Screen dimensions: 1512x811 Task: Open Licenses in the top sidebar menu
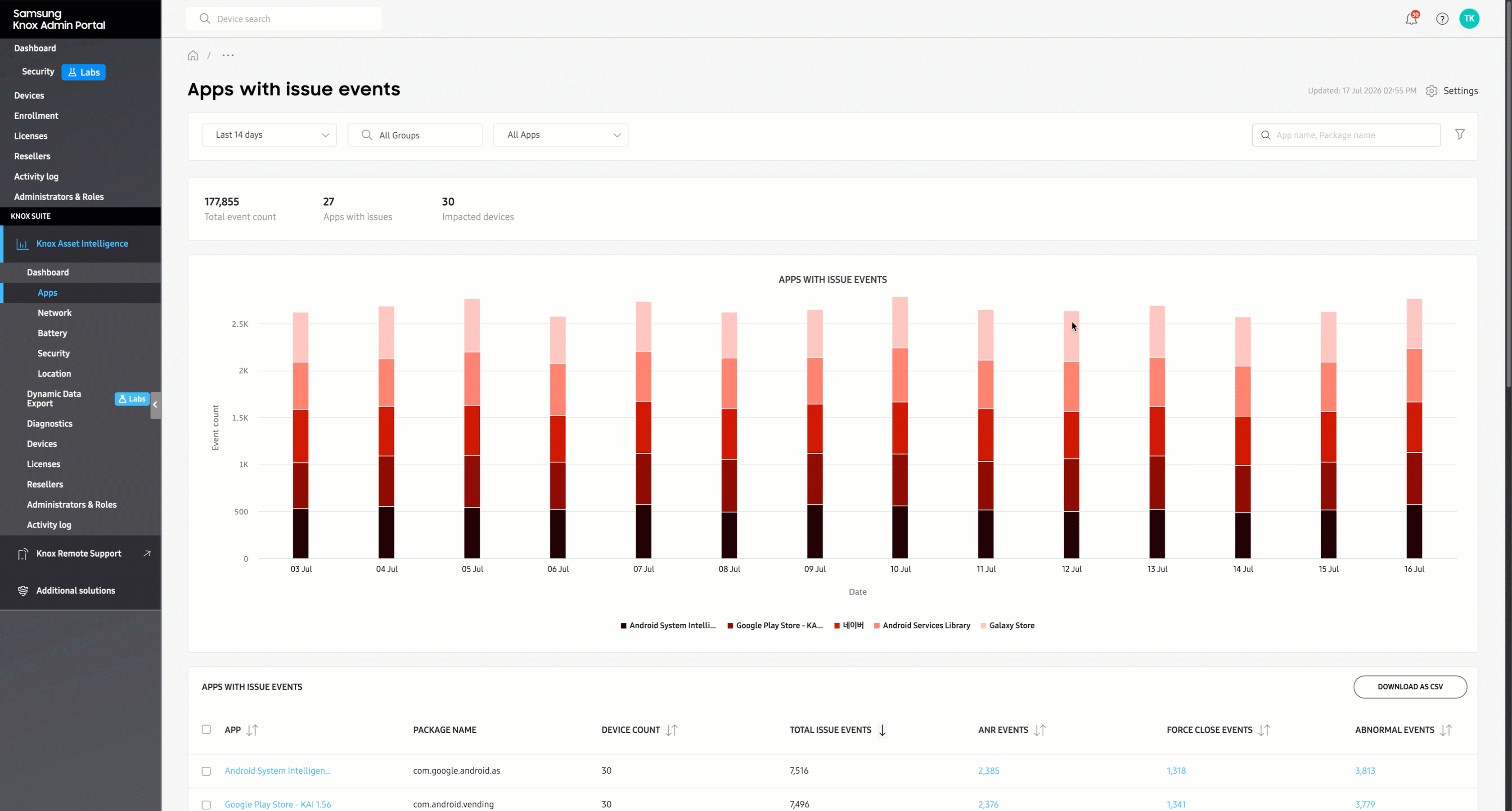[x=31, y=136]
